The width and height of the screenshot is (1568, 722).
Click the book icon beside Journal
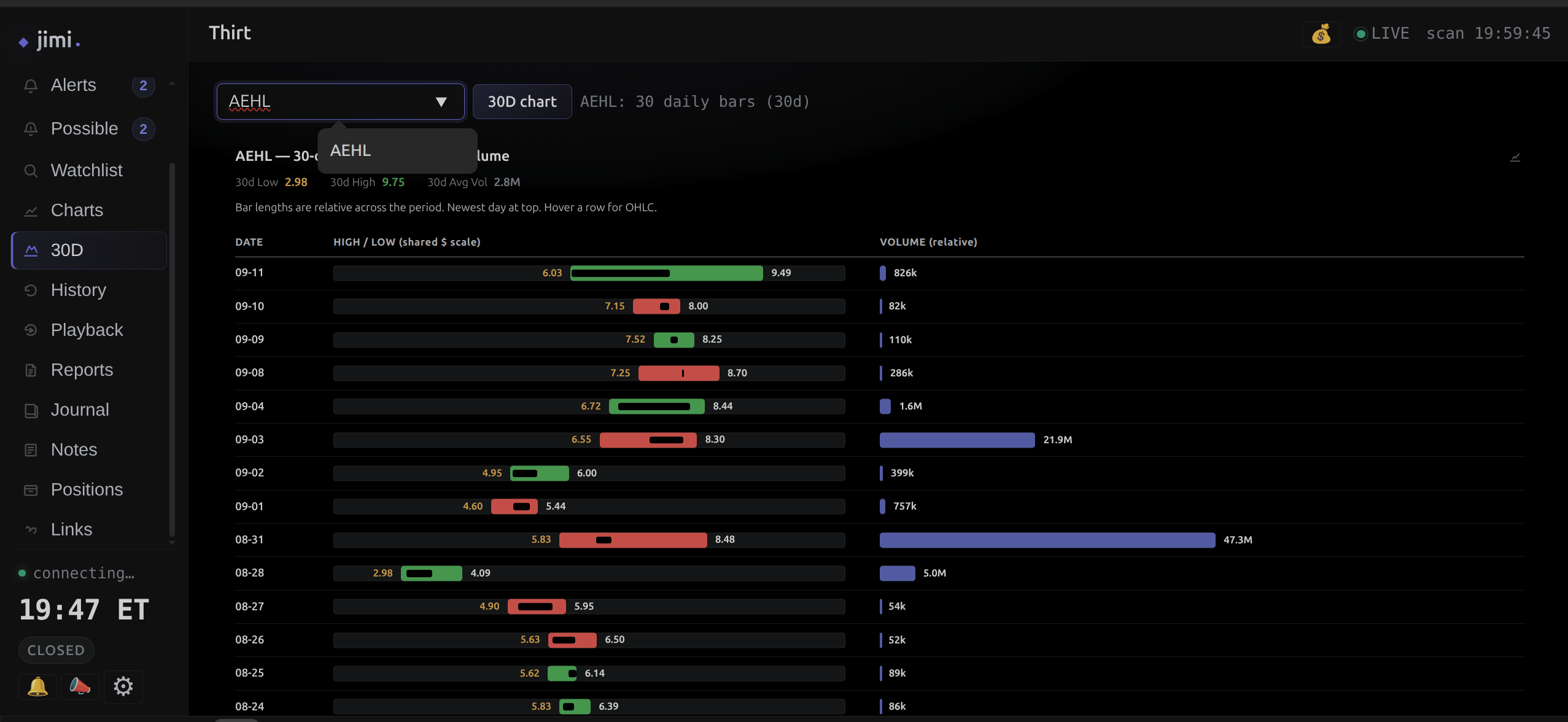31,410
